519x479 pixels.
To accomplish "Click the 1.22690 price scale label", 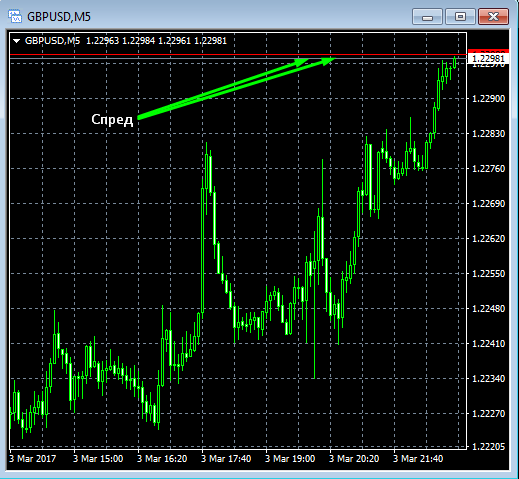I will pos(488,204).
